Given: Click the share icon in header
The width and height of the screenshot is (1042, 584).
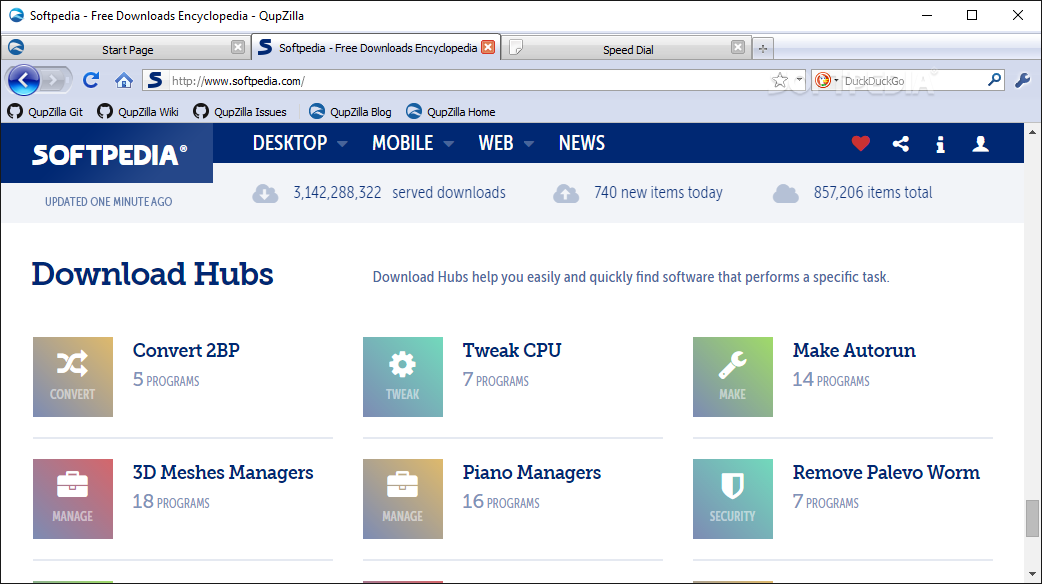Looking at the screenshot, I should (900, 144).
